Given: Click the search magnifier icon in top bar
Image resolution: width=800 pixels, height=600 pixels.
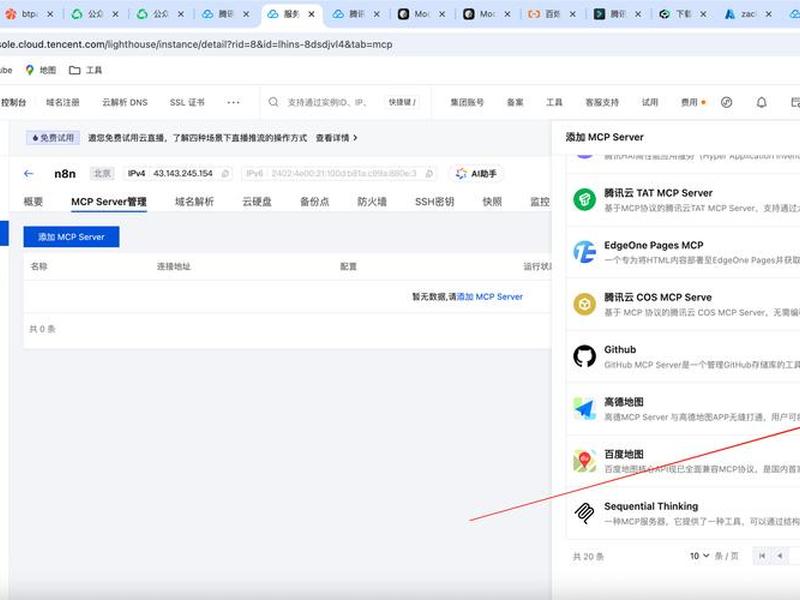Looking at the screenshot, I should click(x=273, y=102).
